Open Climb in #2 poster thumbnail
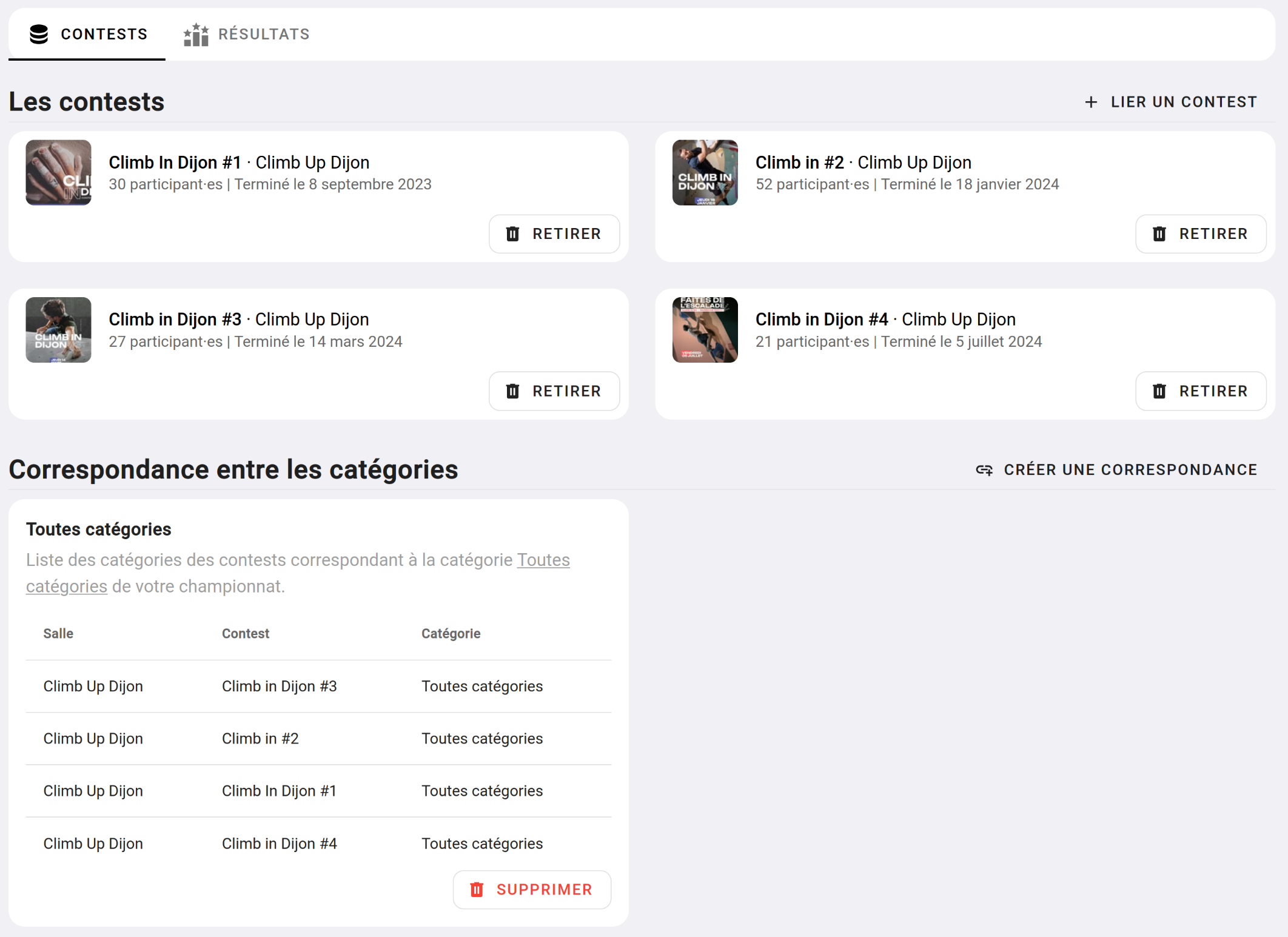Image resolution: width=1288 pixels, height=937 pixels. [705, 173]
